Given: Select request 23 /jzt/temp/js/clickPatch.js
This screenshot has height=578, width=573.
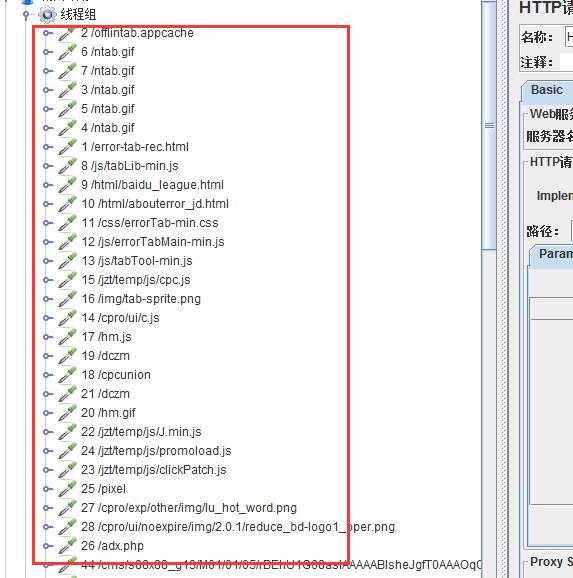Looking at the screenshot, I should click(x=154, y=470).
